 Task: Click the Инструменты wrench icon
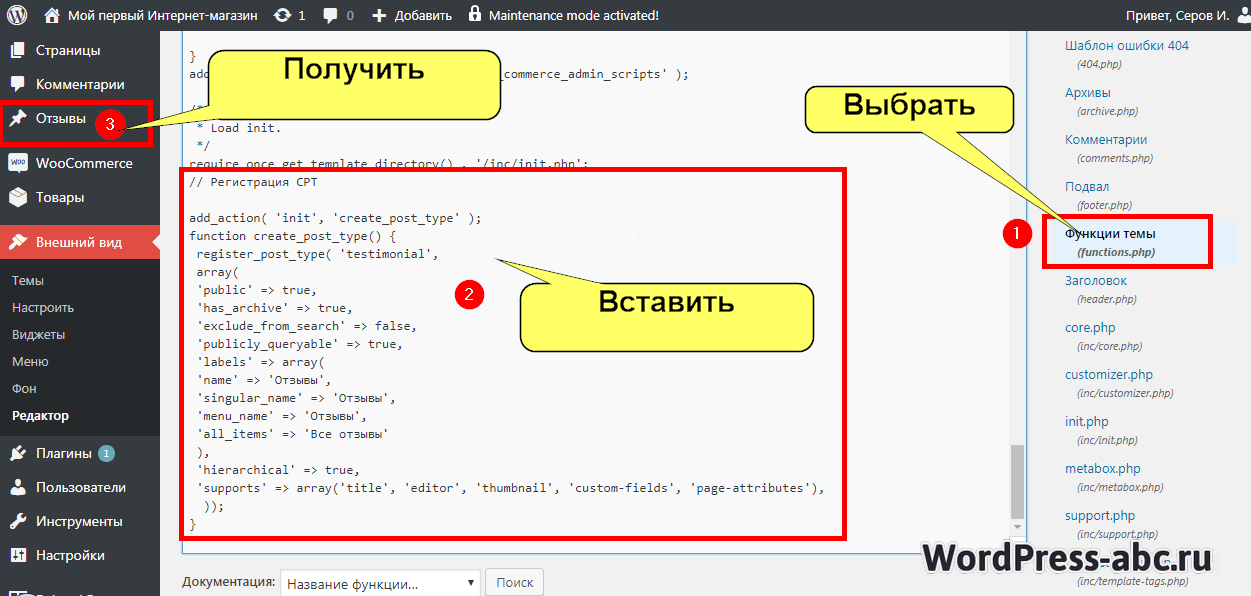[x=18, y=521]
